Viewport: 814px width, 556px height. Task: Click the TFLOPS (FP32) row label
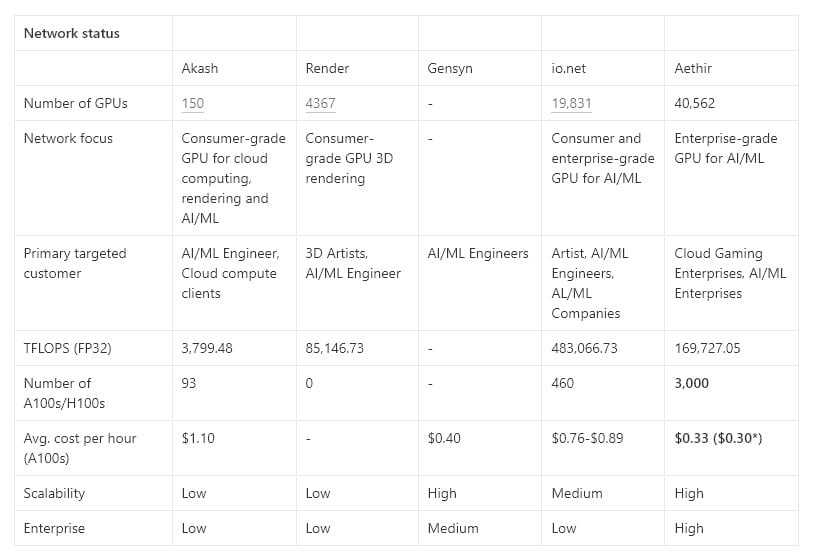pyautogui.click(x=67, y=348)
